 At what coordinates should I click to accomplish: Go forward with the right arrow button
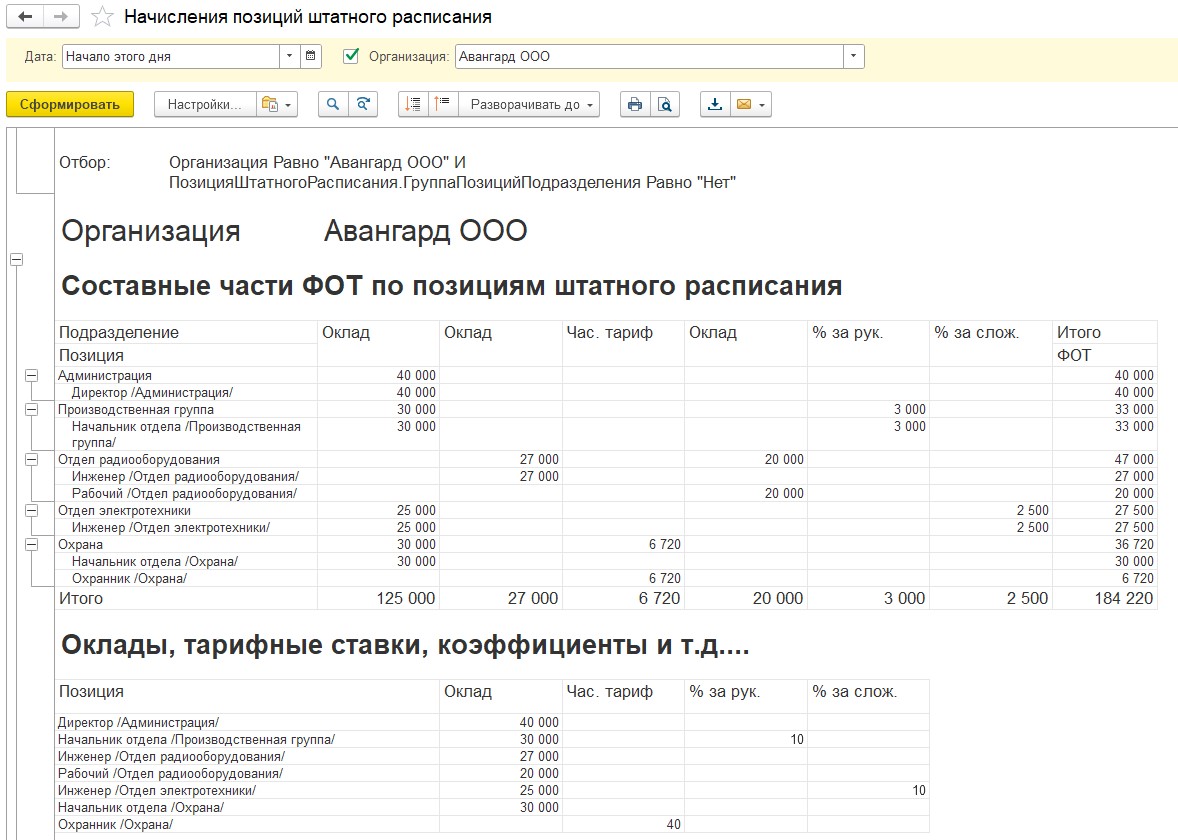(x=62, y=17)
